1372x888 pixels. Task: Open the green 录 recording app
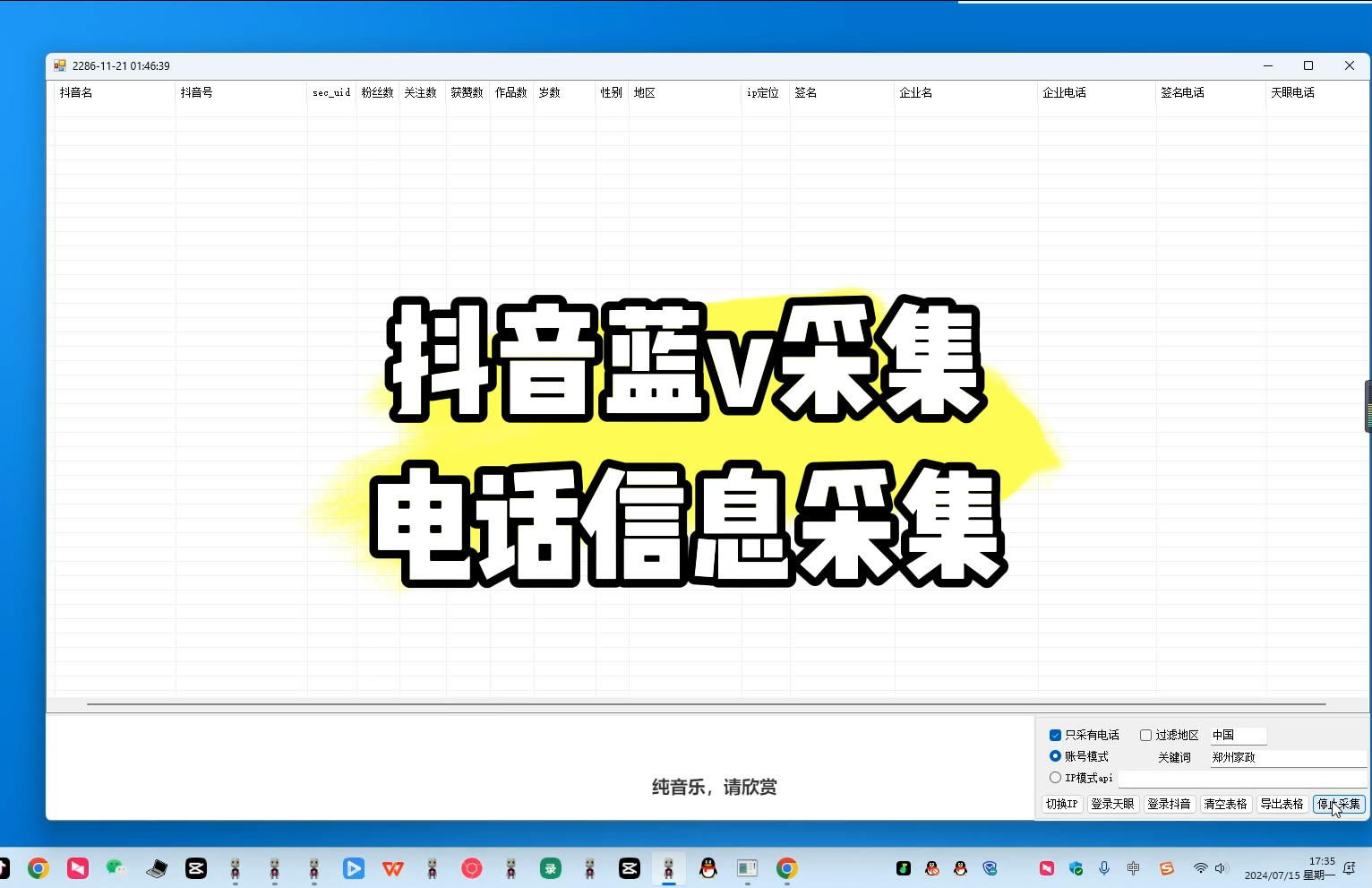[551, 867]
